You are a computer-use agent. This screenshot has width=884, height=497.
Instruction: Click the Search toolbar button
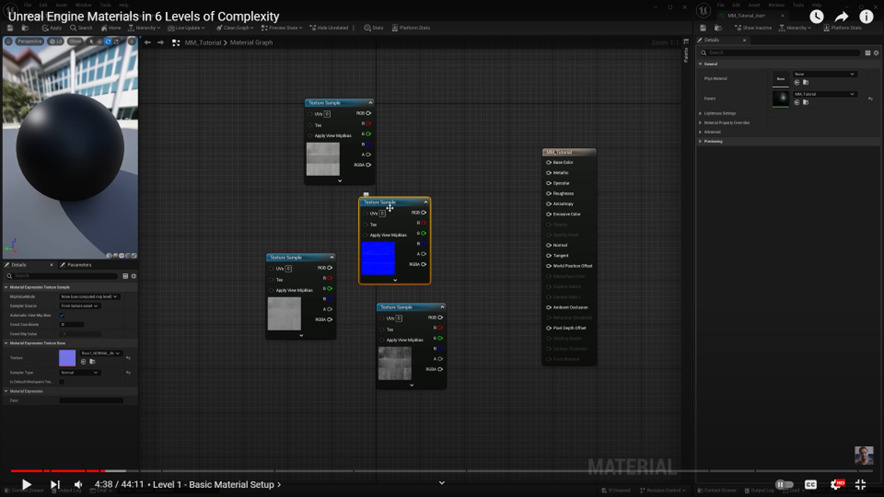tap(81, 28)
